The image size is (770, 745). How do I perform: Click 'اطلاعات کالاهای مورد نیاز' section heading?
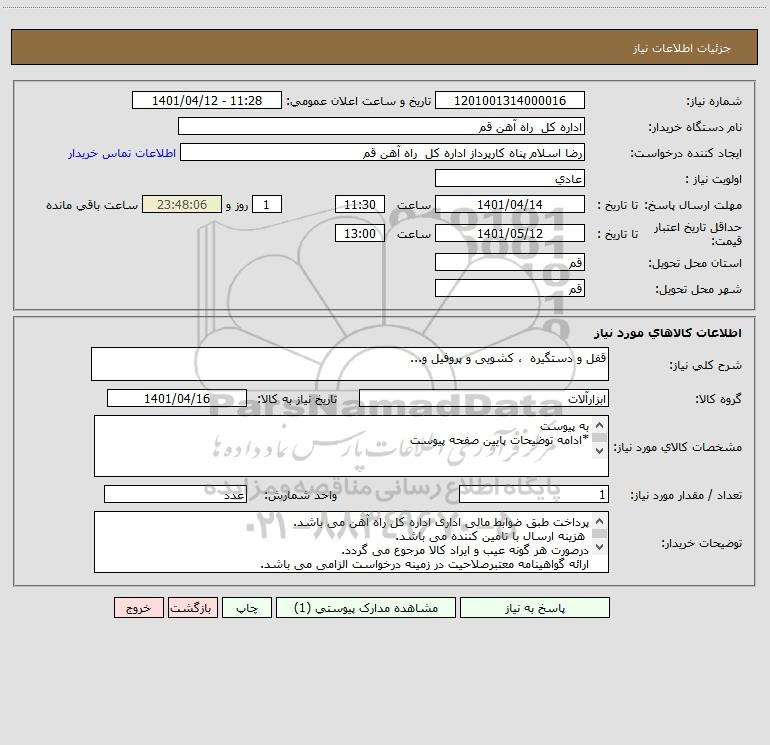667,333
